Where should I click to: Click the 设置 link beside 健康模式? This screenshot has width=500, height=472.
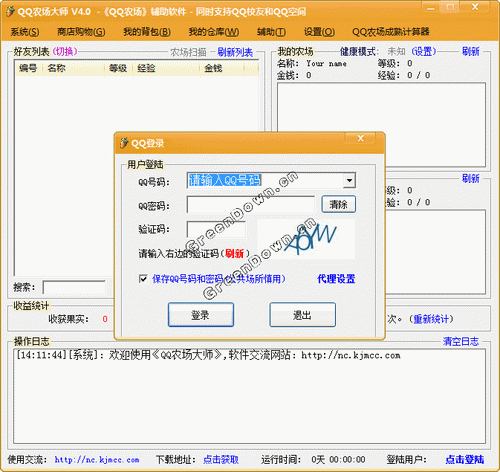click(424, 51)
